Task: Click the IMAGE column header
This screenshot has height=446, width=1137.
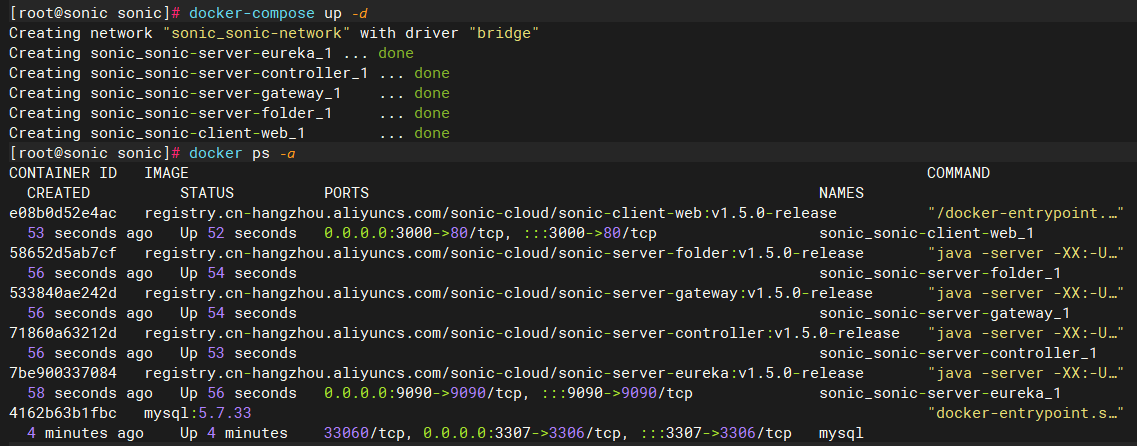Action: 166,173
